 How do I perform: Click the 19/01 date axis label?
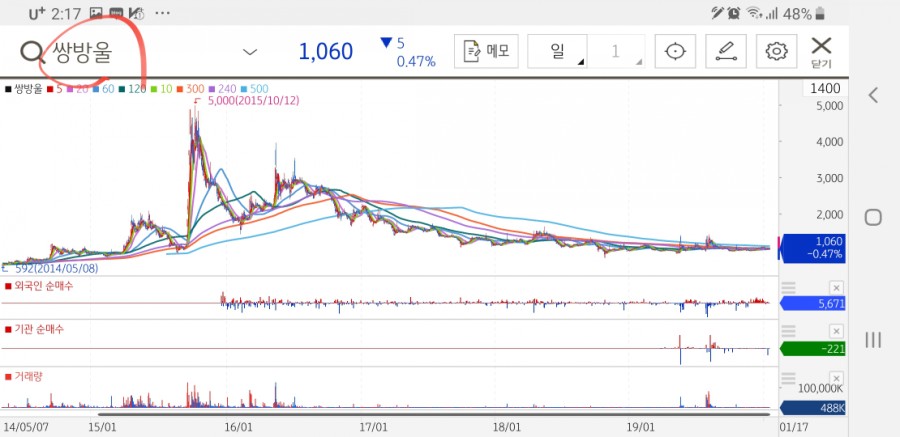point(642,427)
